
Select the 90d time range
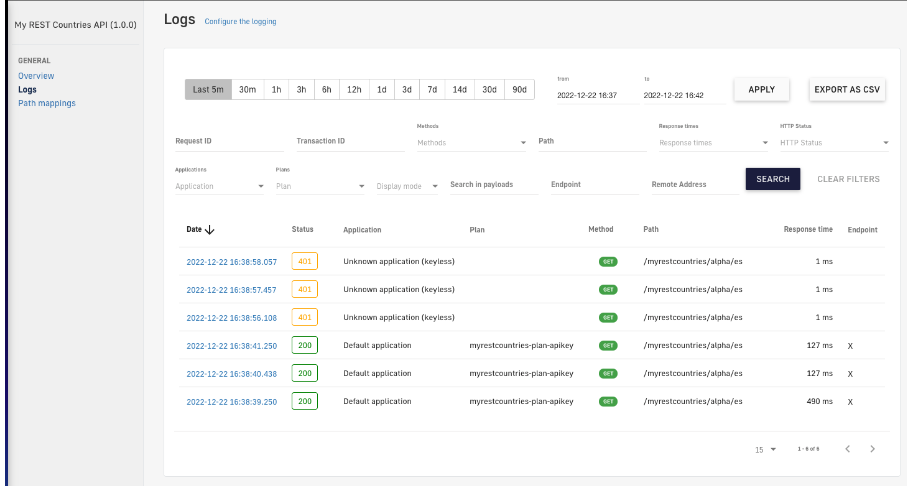519,89
